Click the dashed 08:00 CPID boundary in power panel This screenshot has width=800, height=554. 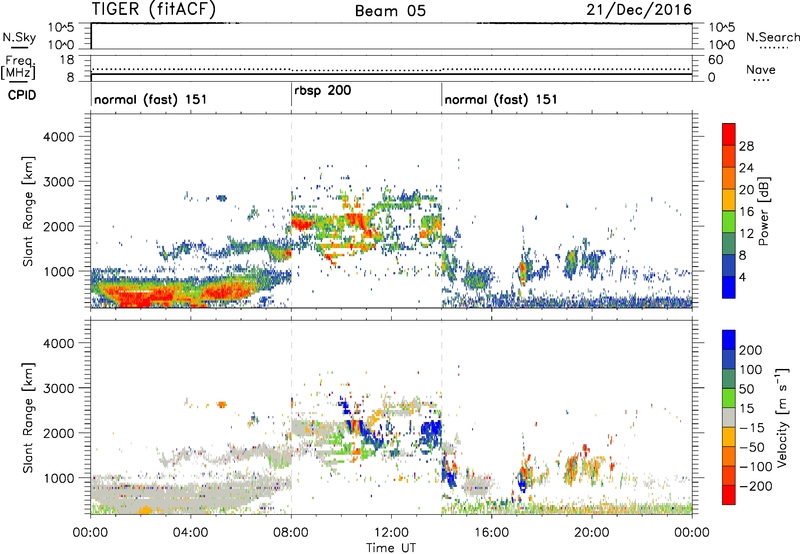291,210
